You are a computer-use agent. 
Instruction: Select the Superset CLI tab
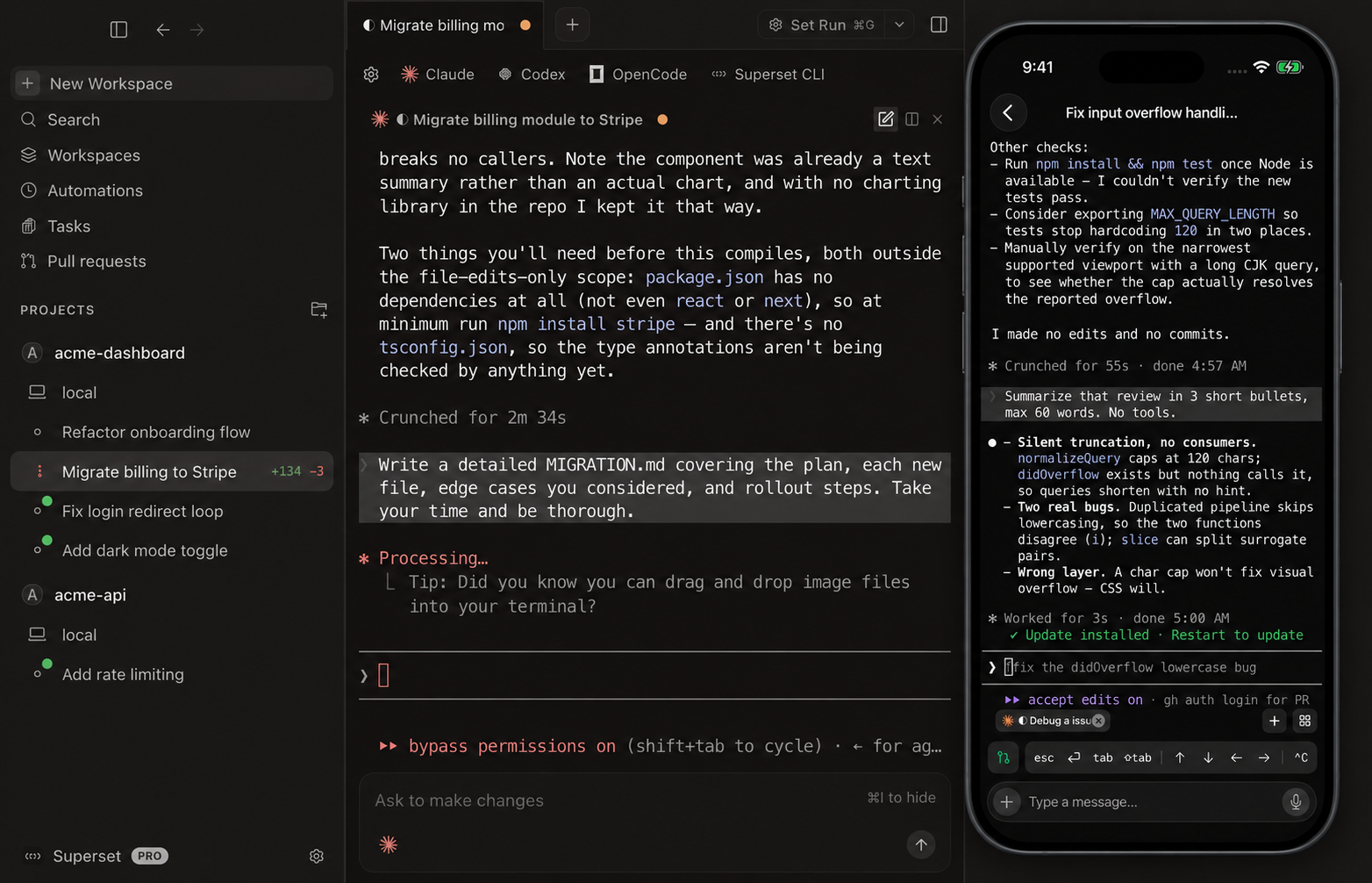point(768,75)
